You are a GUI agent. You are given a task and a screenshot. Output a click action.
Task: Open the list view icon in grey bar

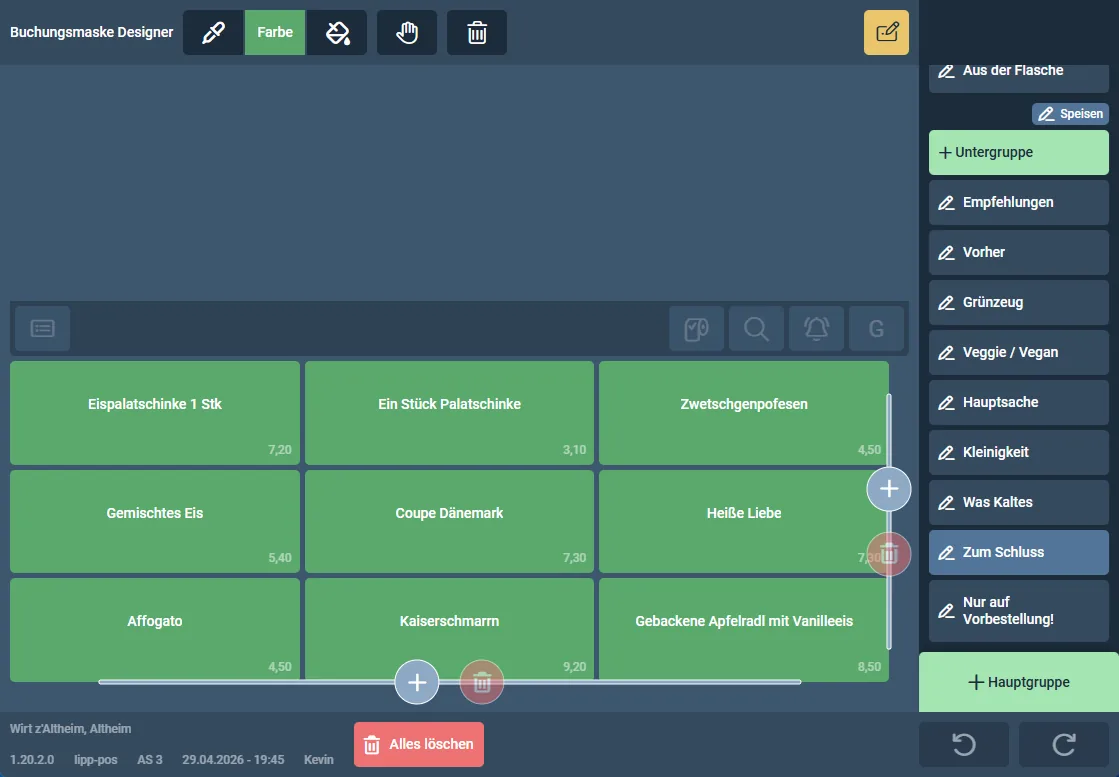[43, 328]
